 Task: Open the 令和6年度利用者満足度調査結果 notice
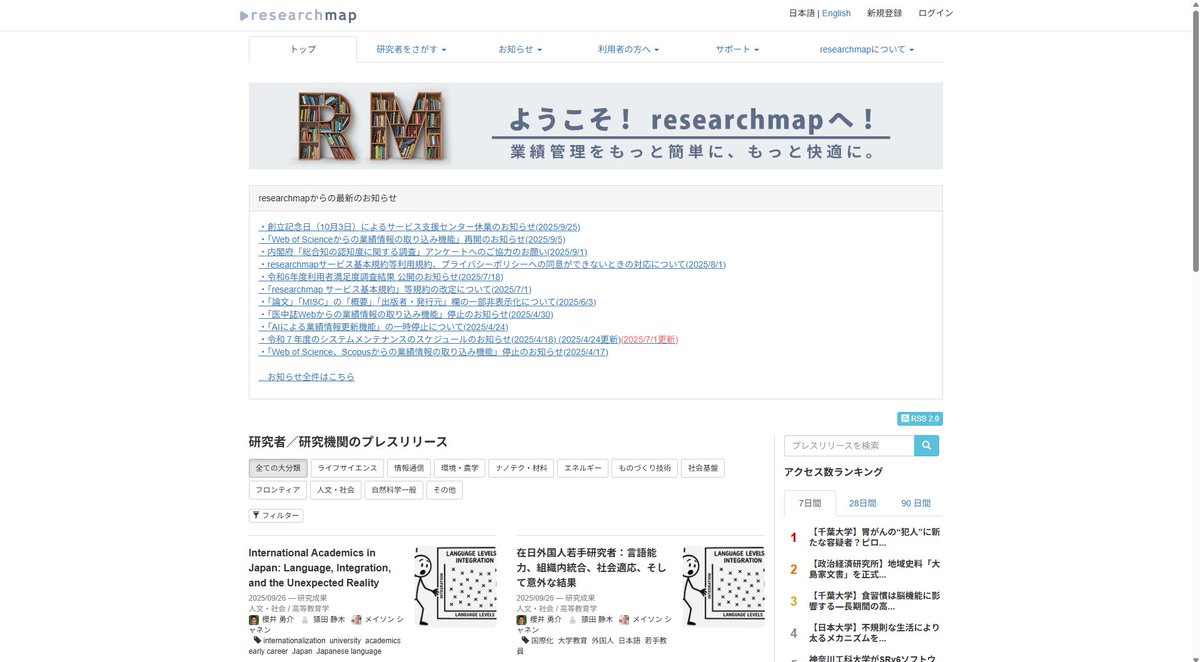click(x=380, y=277)
